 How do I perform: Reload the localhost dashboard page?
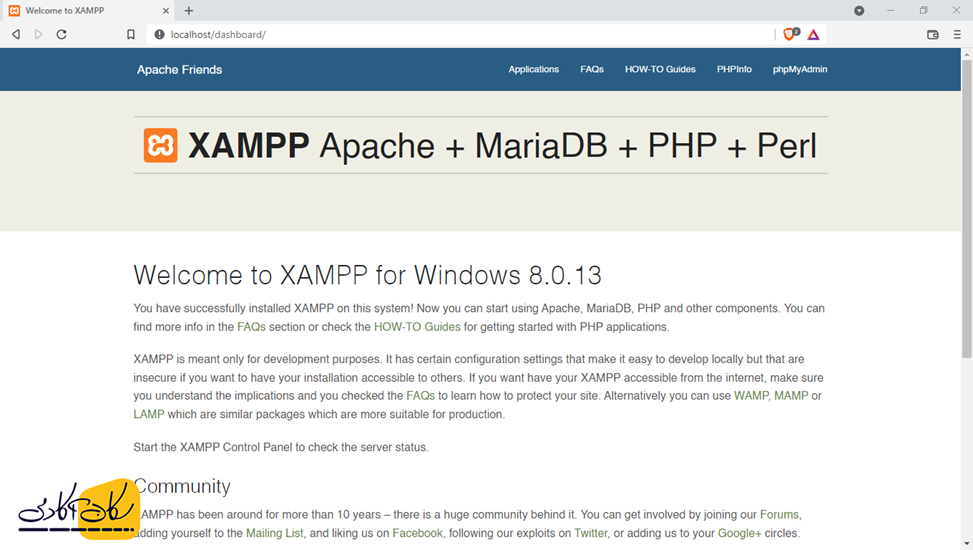[61, 35]
